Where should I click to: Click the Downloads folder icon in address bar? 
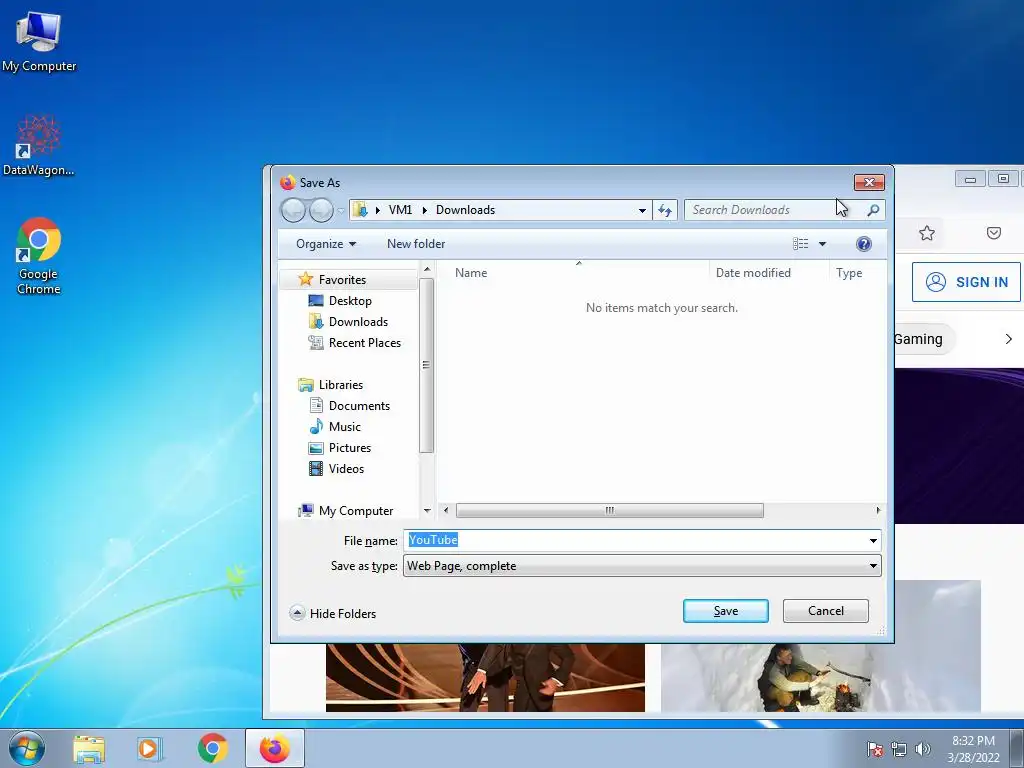[360, 210]
